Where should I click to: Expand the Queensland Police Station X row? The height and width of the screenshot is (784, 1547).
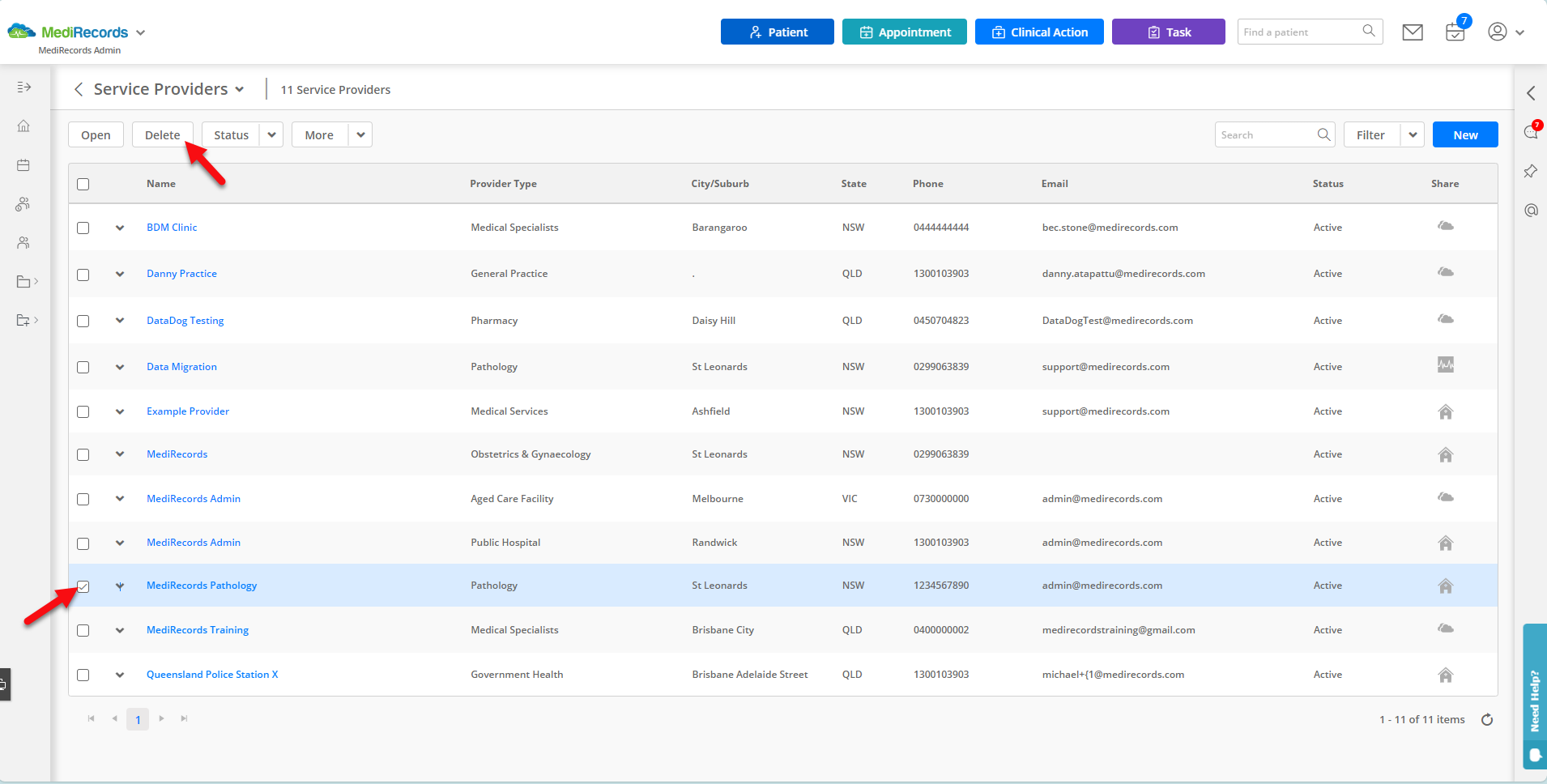coord(120,675)
